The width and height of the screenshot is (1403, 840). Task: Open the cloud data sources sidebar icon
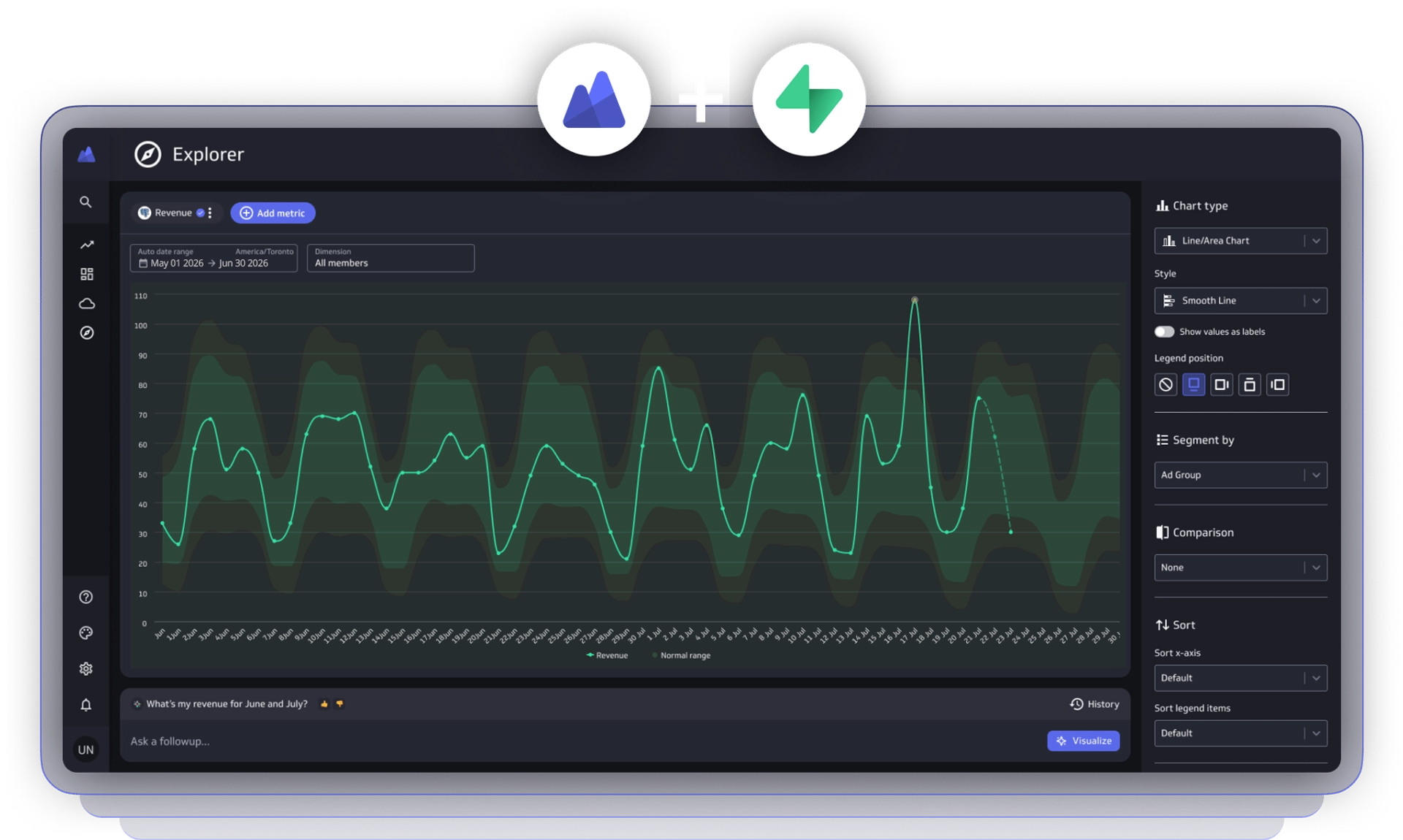pyautogui.click(x=87, y=303)
